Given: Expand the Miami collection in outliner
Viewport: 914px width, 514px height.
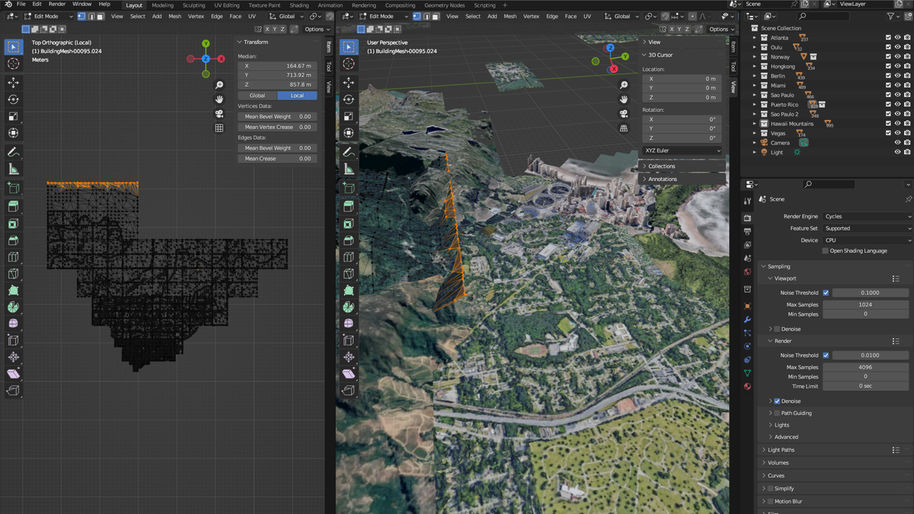Looking at the screenshot, I should coord(756,85).
